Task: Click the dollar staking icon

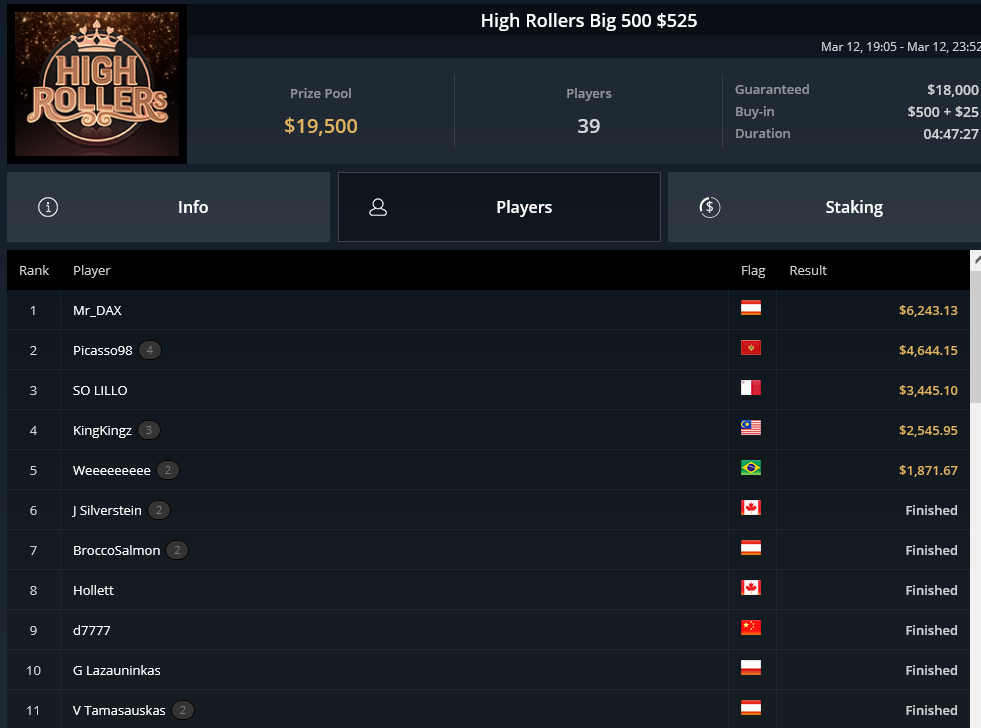Action: tap(709, 207)
